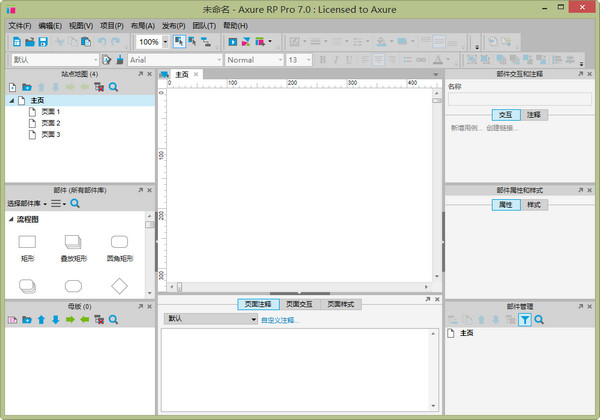The height and width of the screenshot is (420, 600).
Task: Open the widget style editor icon
Action: pyautogui.click(x=107, y=60)
